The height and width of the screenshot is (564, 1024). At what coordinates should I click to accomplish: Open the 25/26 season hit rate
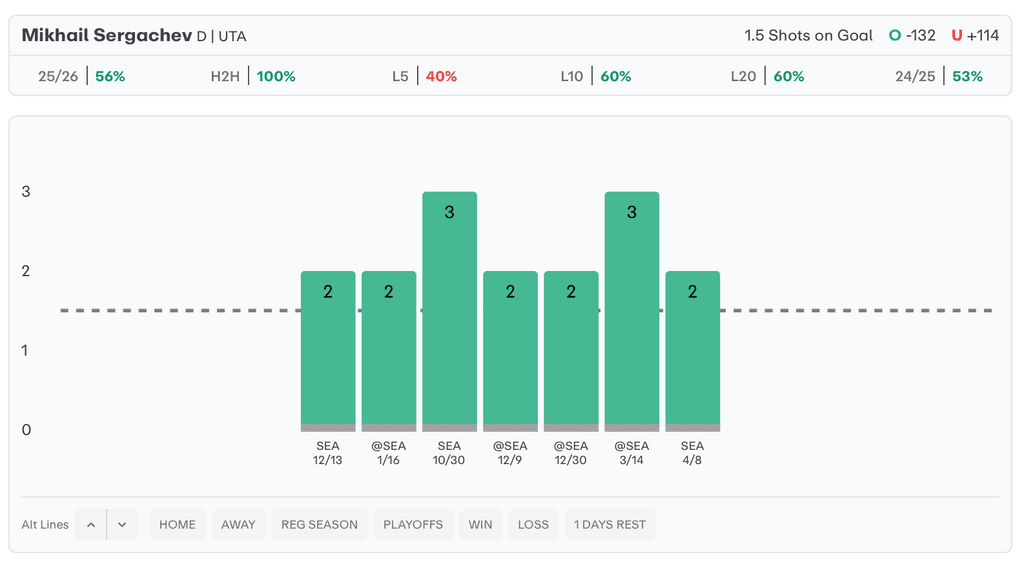[81, 76]
